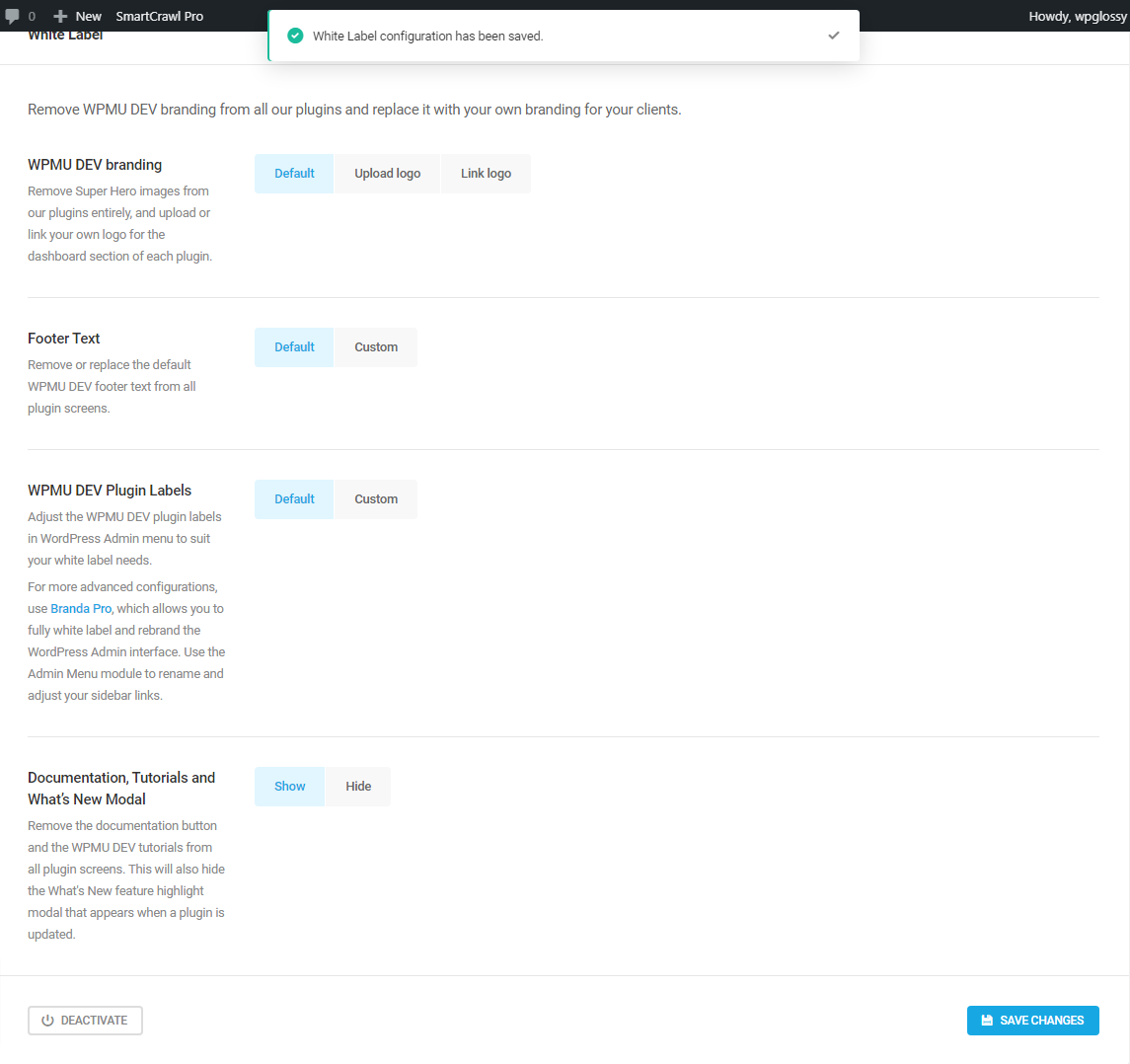Click the Save Changes button

pyautogui.click(x=1032, y=1021)
